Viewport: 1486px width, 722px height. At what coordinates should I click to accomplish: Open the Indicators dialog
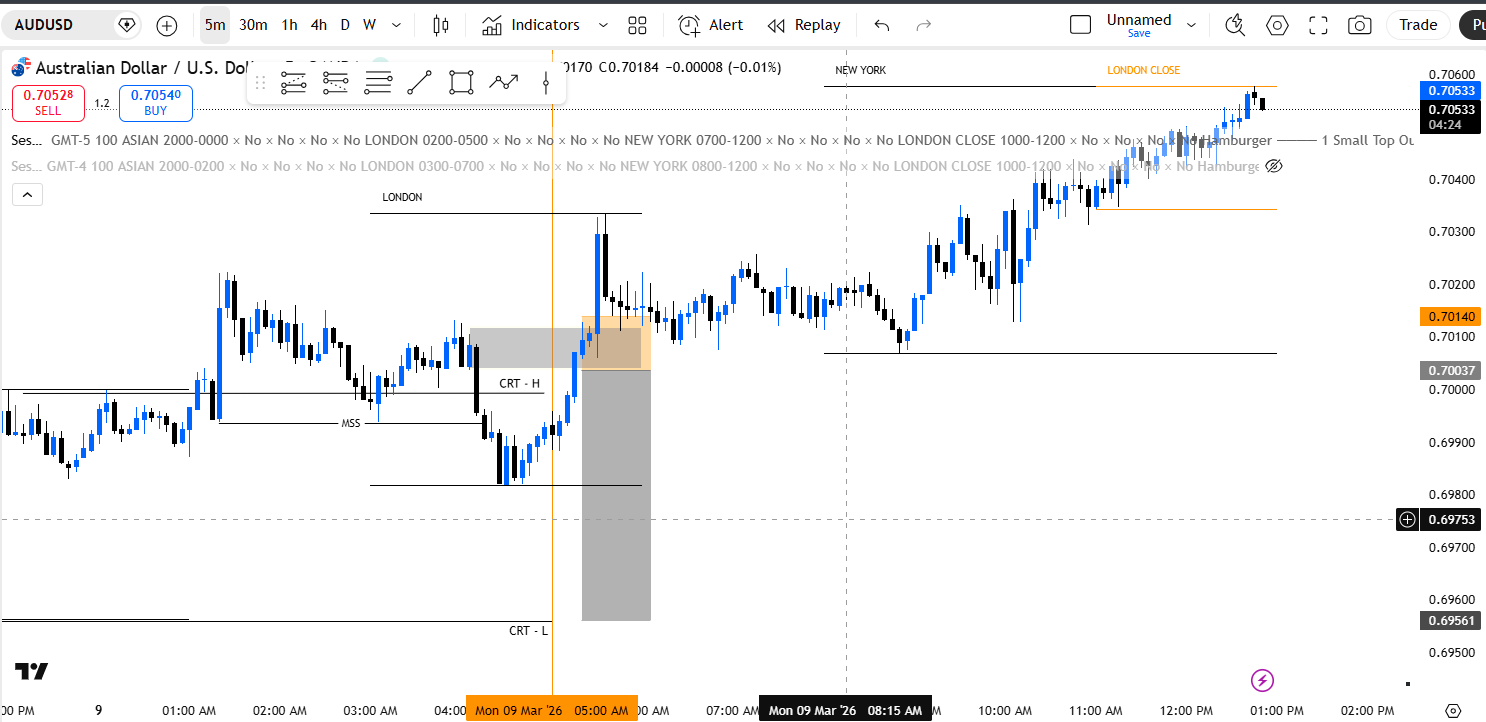[530, 25]
